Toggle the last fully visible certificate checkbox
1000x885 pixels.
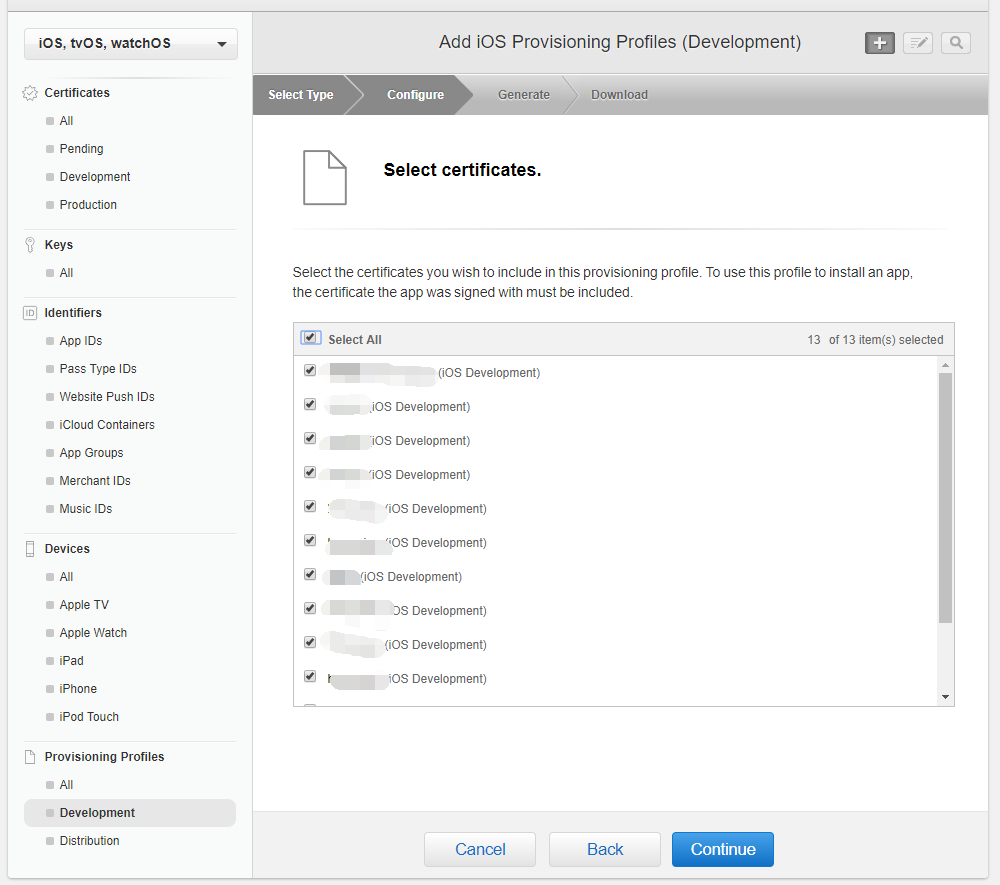tap(310, 677)
